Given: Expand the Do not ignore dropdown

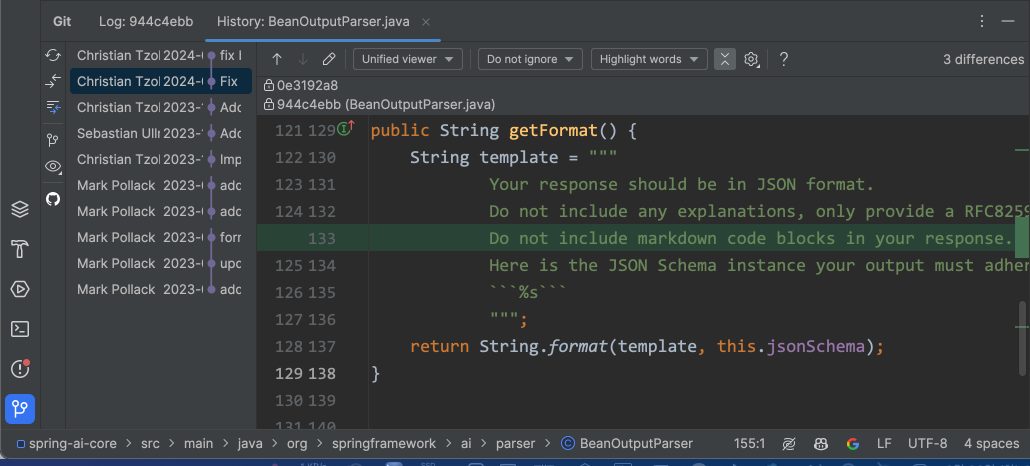Looking at the screenshot, I should (x=529, y=60).
